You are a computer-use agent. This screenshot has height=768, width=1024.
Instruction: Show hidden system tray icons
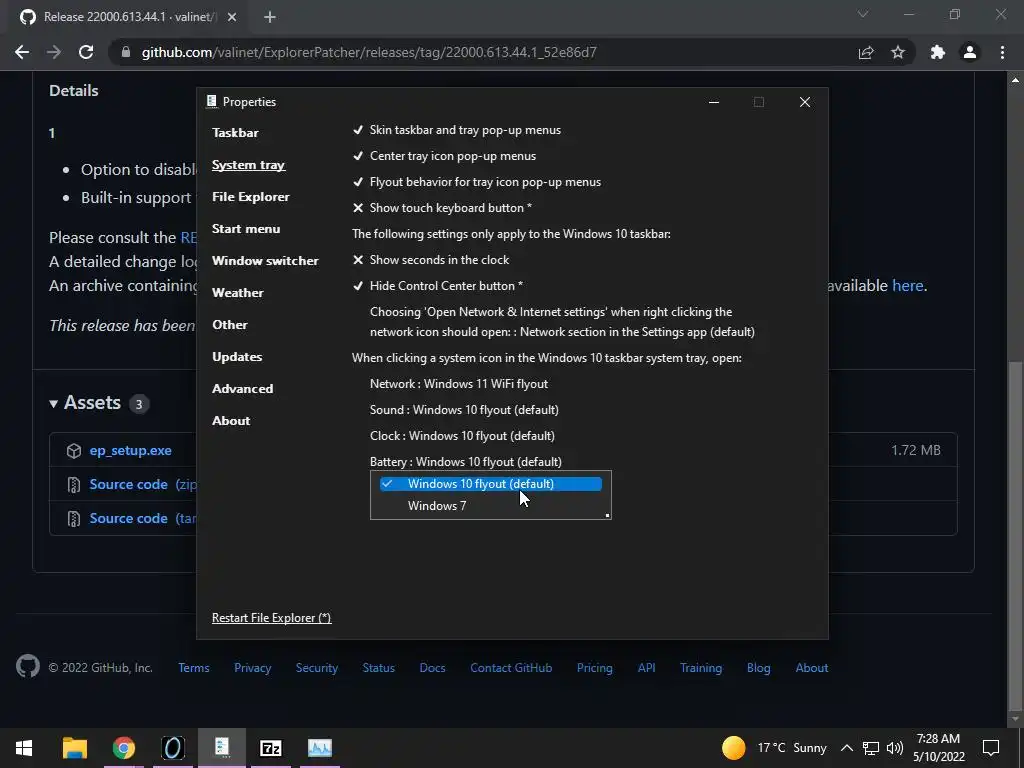[846, 748]
